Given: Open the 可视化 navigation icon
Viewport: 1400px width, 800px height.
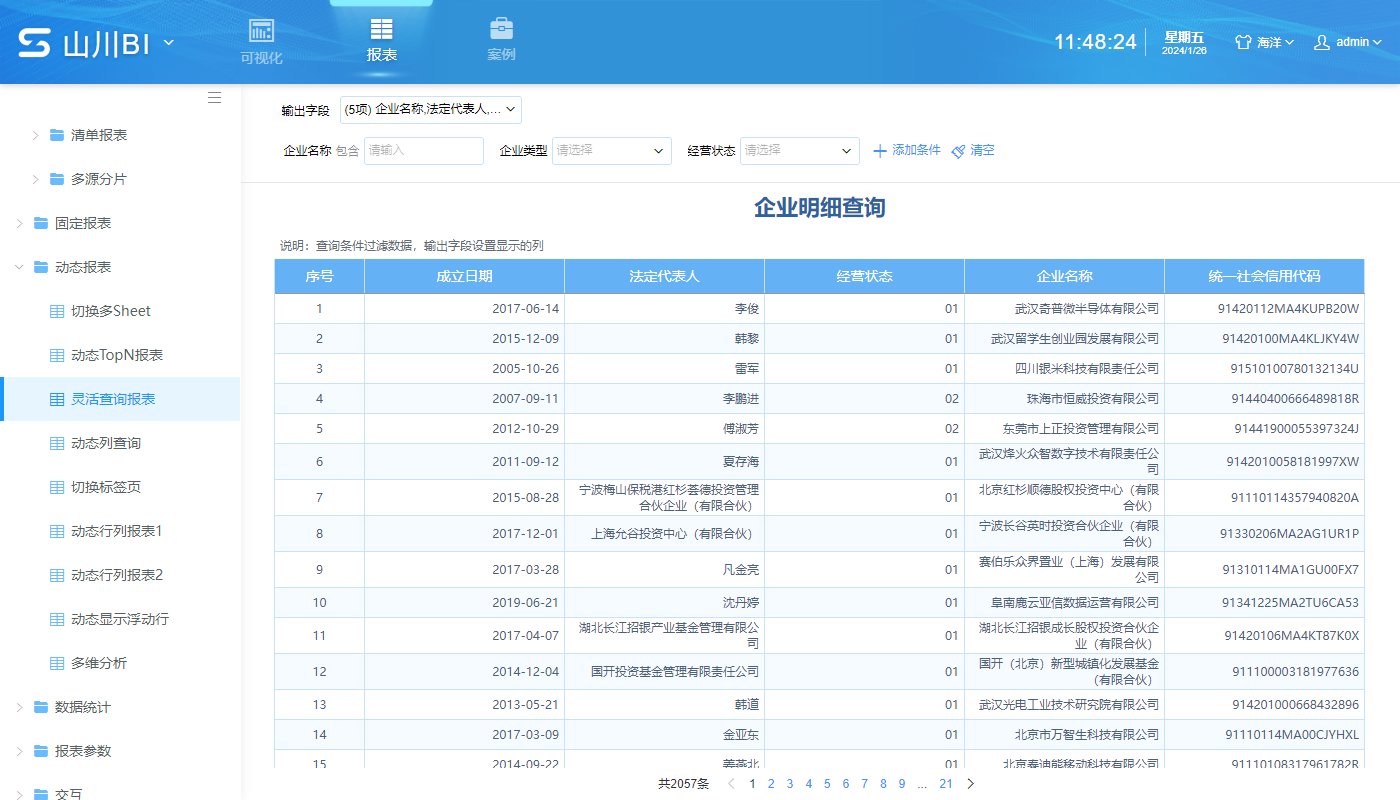Looking at the screenshot, I should [x=261, y=30].
